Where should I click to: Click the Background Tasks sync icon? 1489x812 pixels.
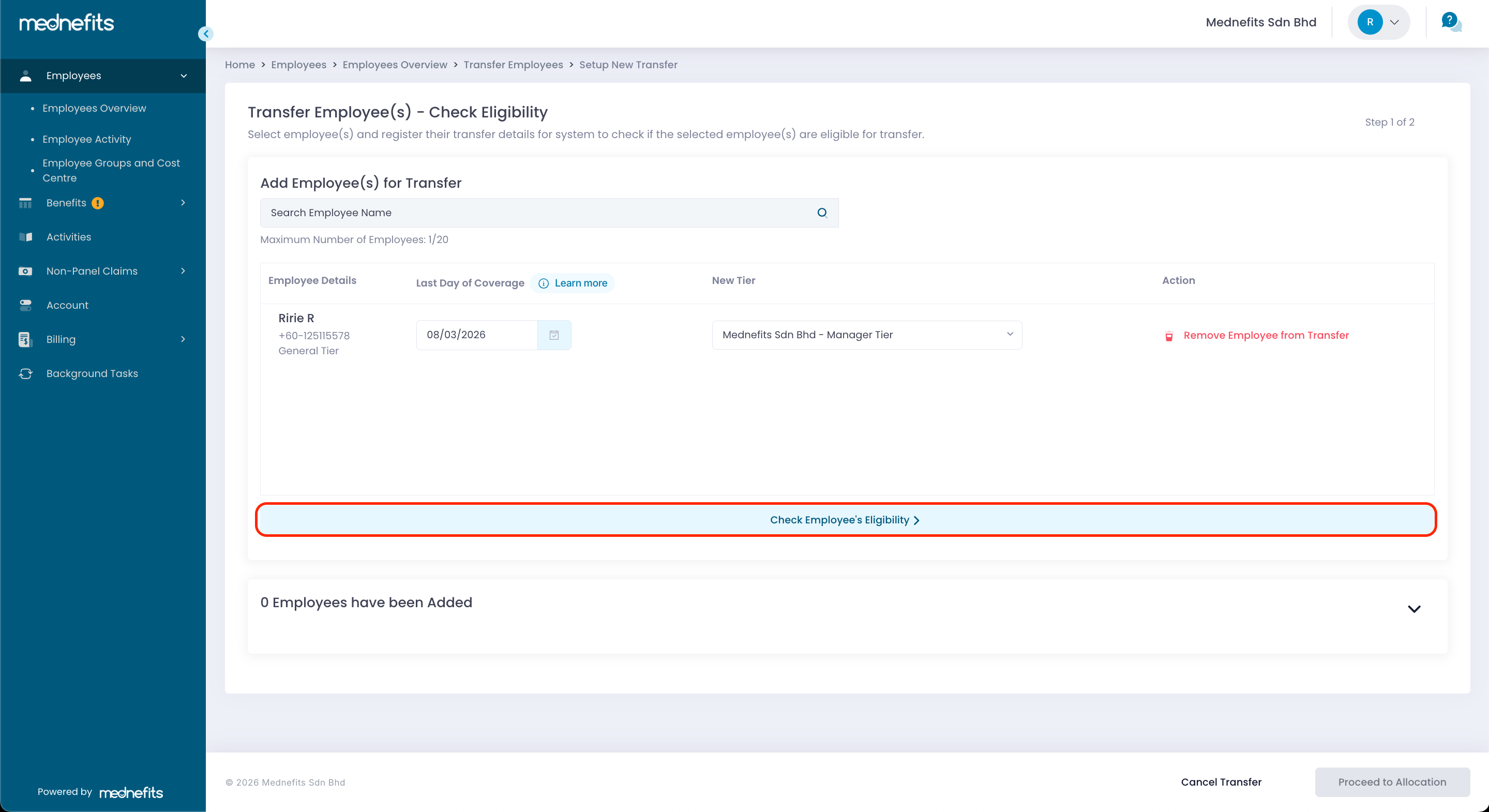pos(25,373)
